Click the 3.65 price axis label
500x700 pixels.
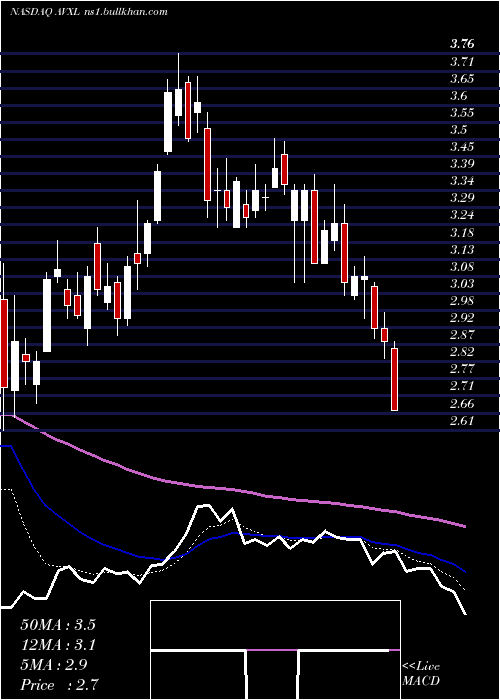462,79
